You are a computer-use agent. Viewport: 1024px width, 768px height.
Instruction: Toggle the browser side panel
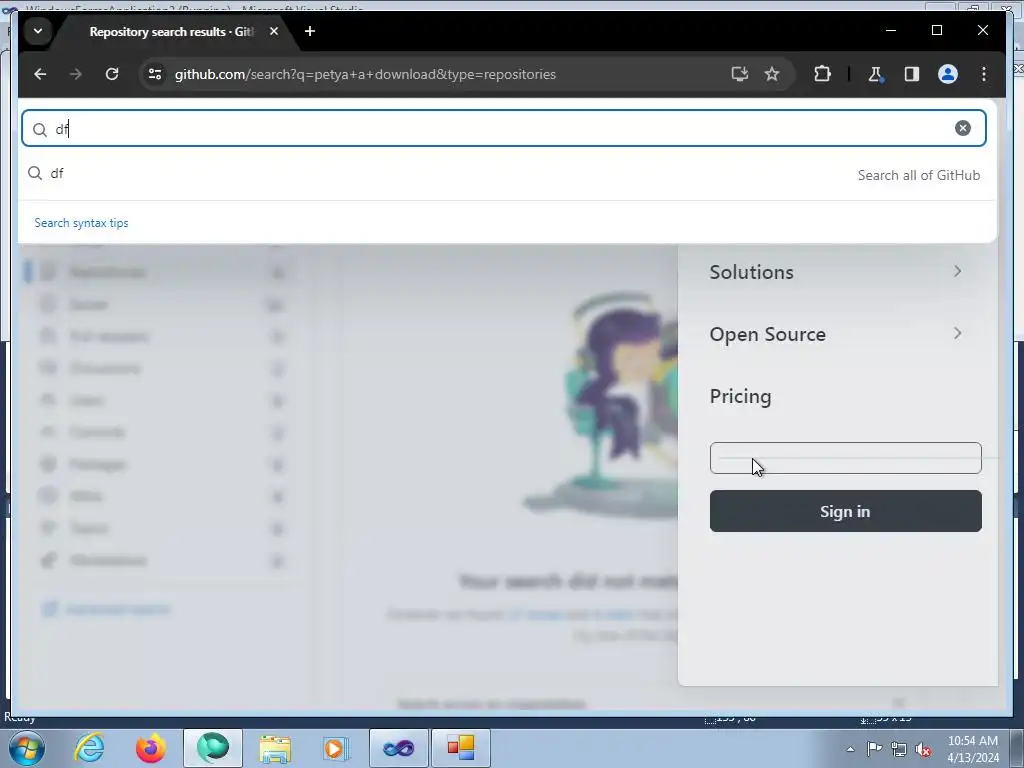click(912, 74)
